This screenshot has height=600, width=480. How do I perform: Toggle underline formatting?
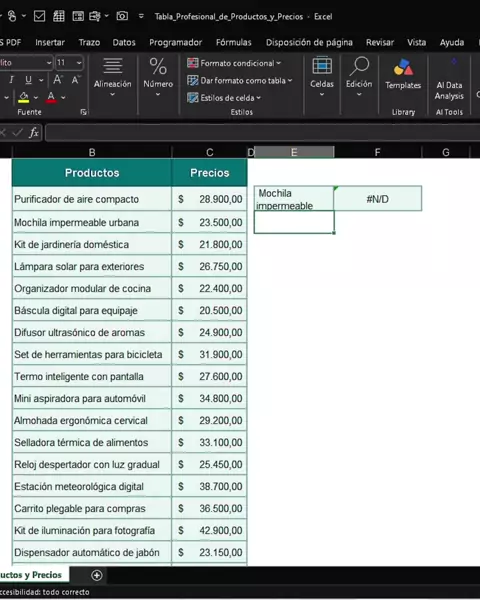click(x=28, y=80)
